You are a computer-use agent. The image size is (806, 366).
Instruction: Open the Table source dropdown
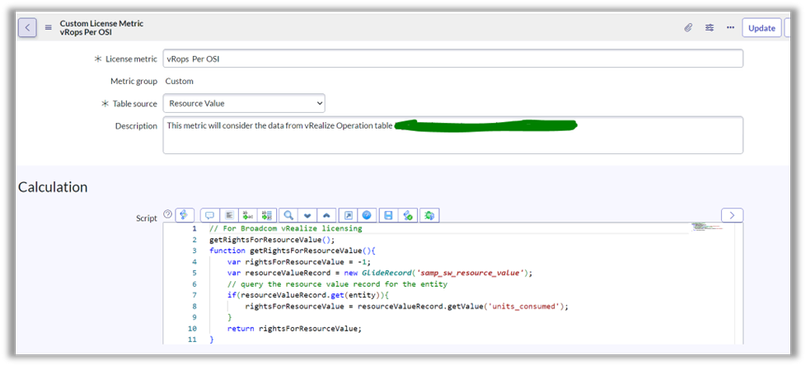pyautogui.click(x=244, y=103)
